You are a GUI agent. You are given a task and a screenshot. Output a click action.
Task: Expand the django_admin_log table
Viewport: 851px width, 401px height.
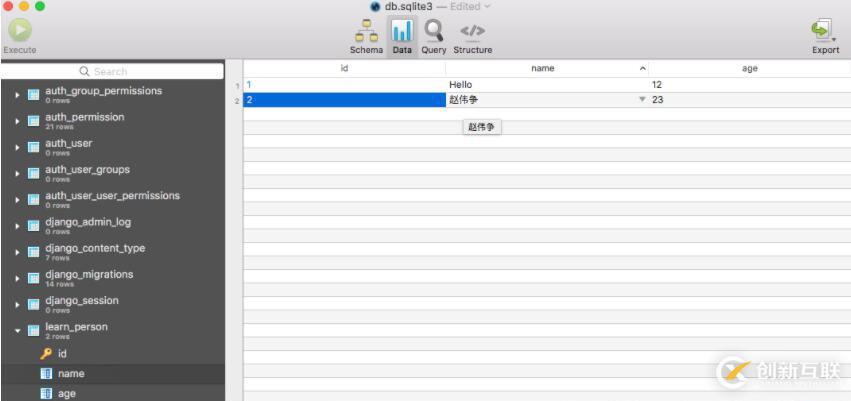pos(17,226)
